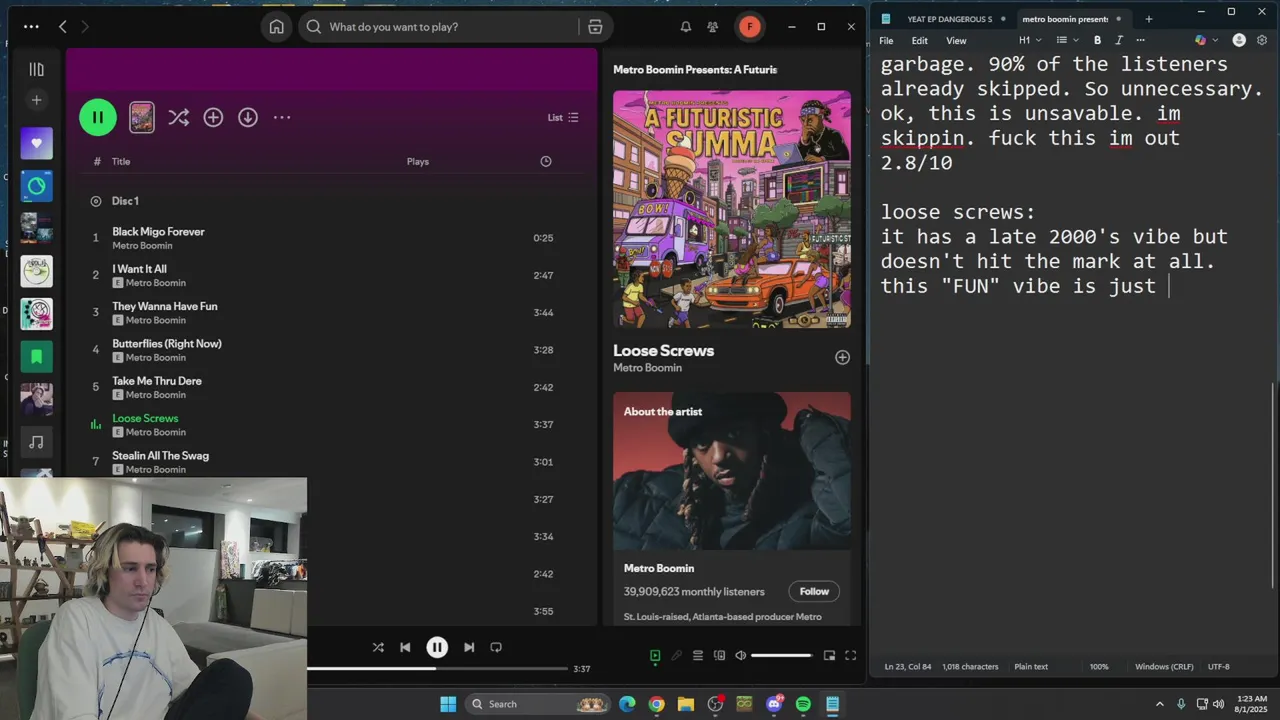This screenshot has height=720, width=1280.
Task: Open Notepad View menu
Action: pyautogui.click(x=956, y=41)
